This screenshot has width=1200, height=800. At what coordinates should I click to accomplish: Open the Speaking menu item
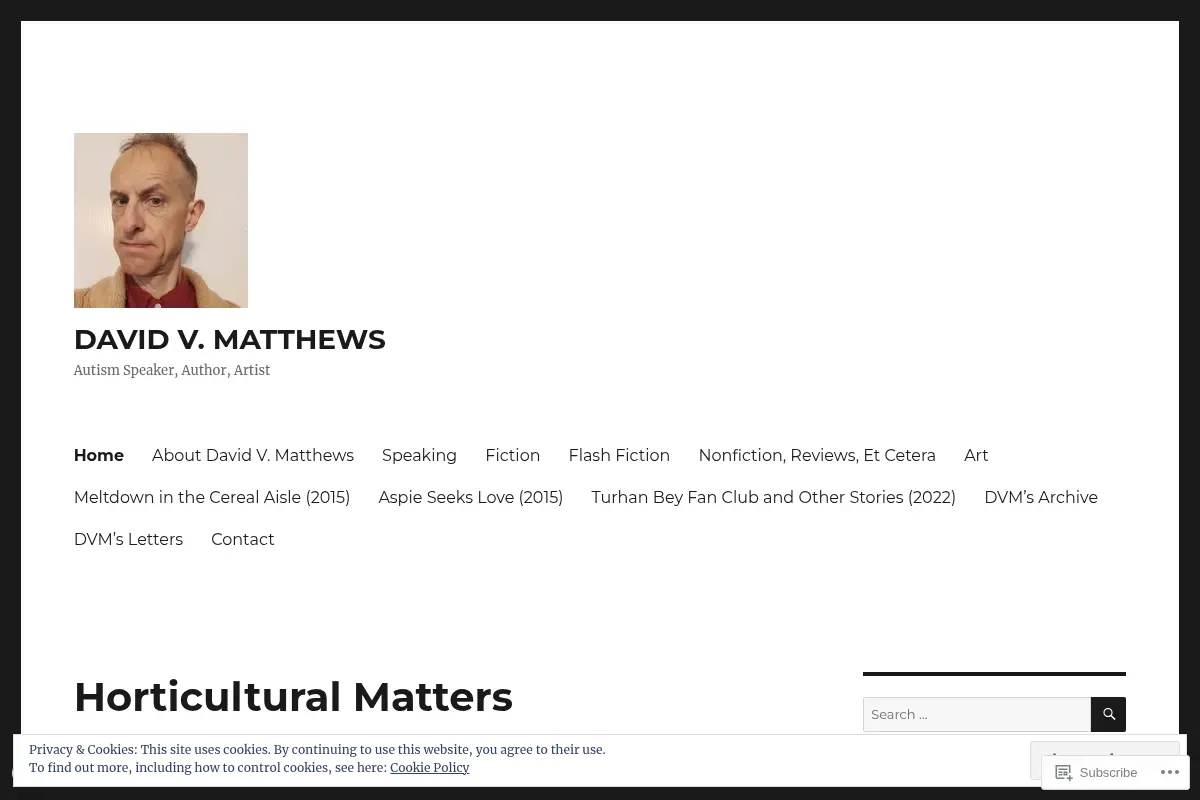click(x=419, y=455)
